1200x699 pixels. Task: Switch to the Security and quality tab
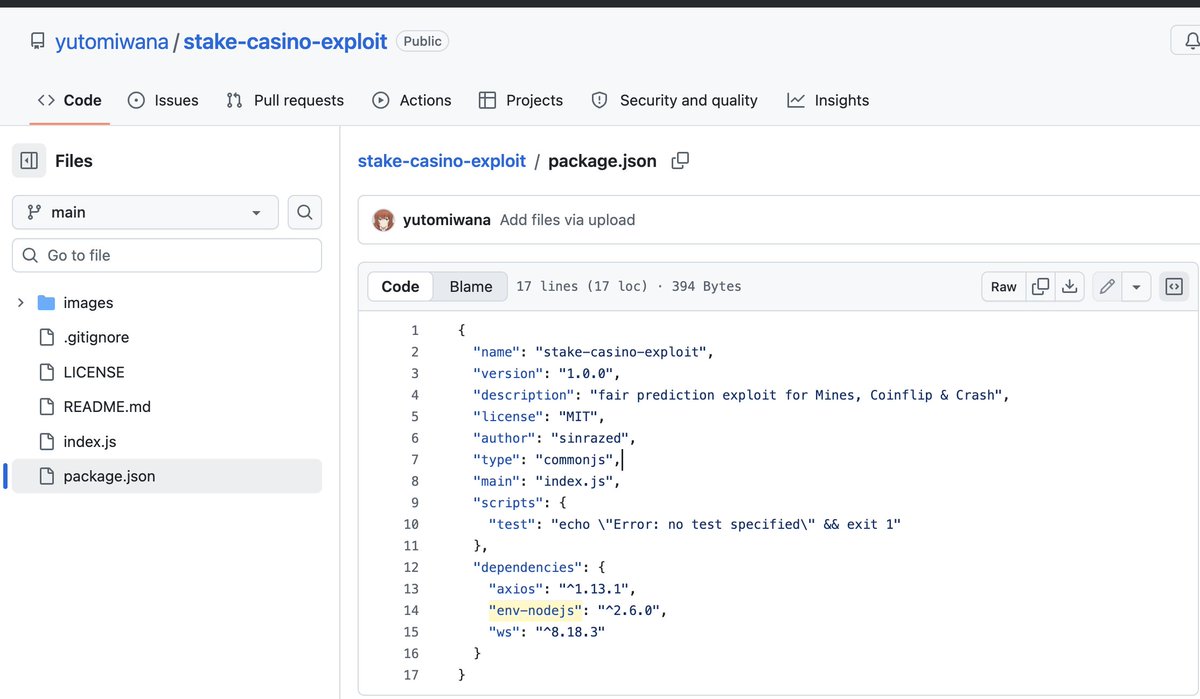pos(674,100)
